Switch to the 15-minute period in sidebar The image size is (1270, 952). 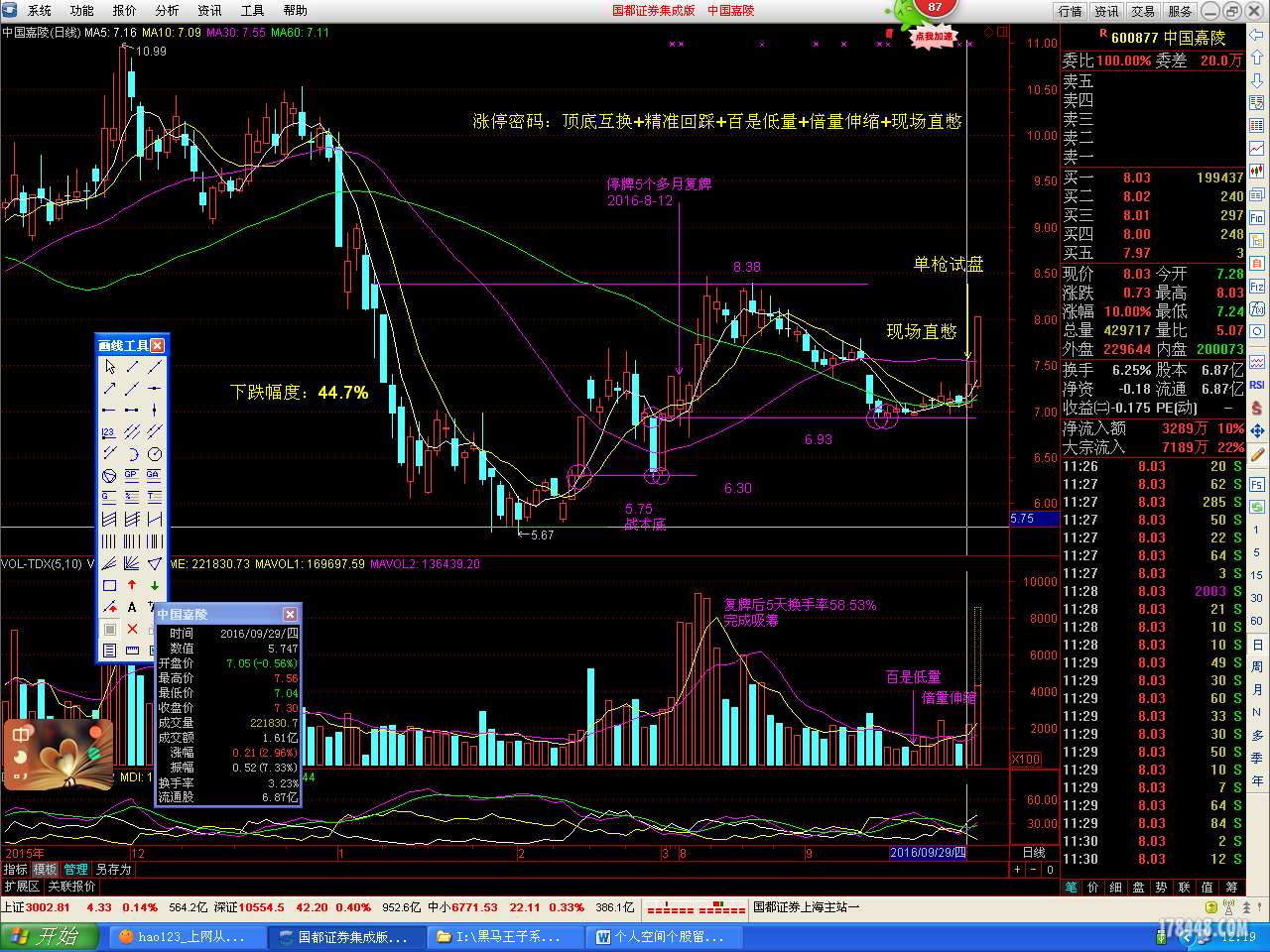click(x=1257, y=574)
